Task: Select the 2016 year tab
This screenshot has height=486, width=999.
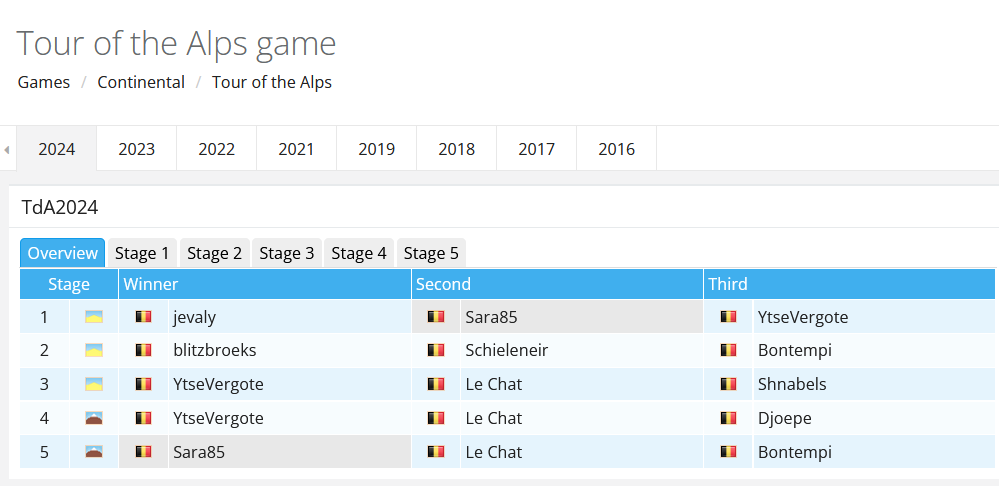Action: point(617,148)
